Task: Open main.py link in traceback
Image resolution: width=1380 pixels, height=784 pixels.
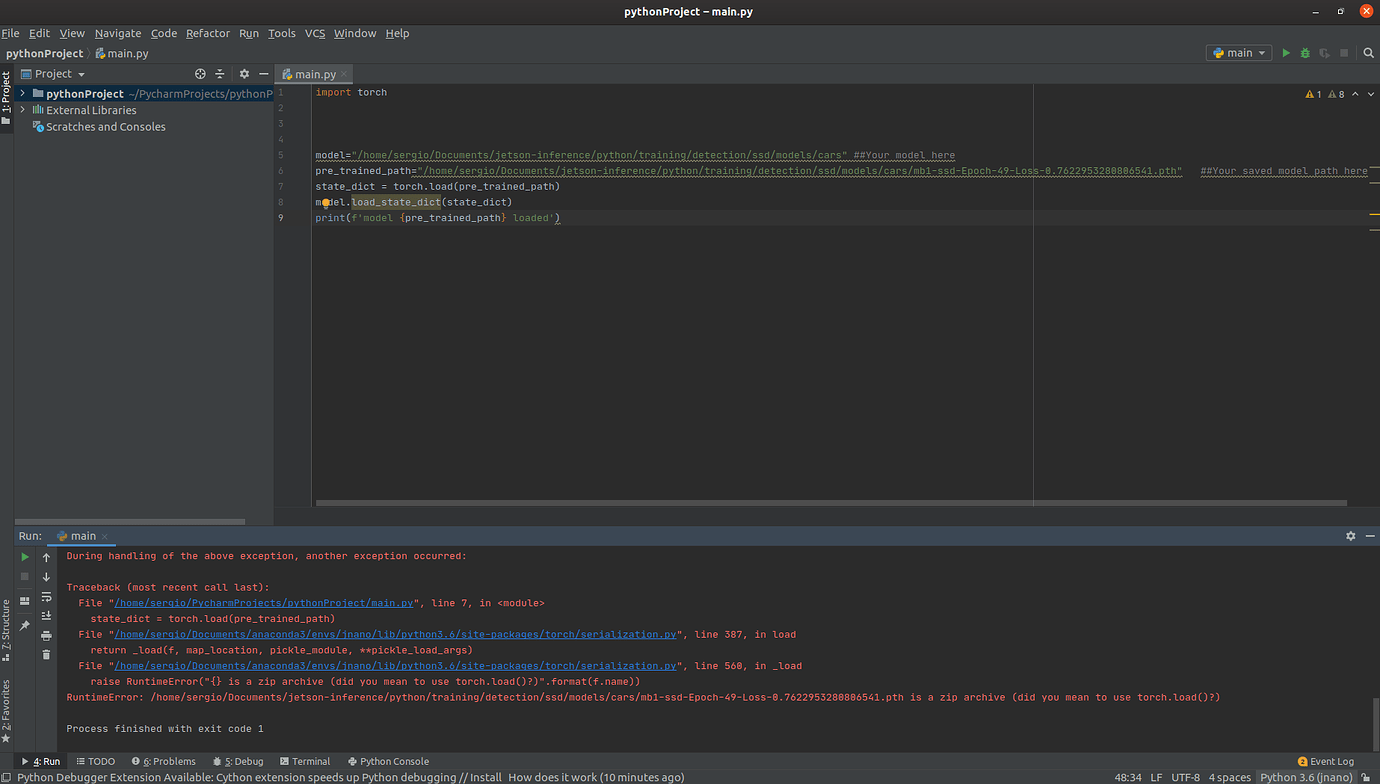Action: pos(264,604)
